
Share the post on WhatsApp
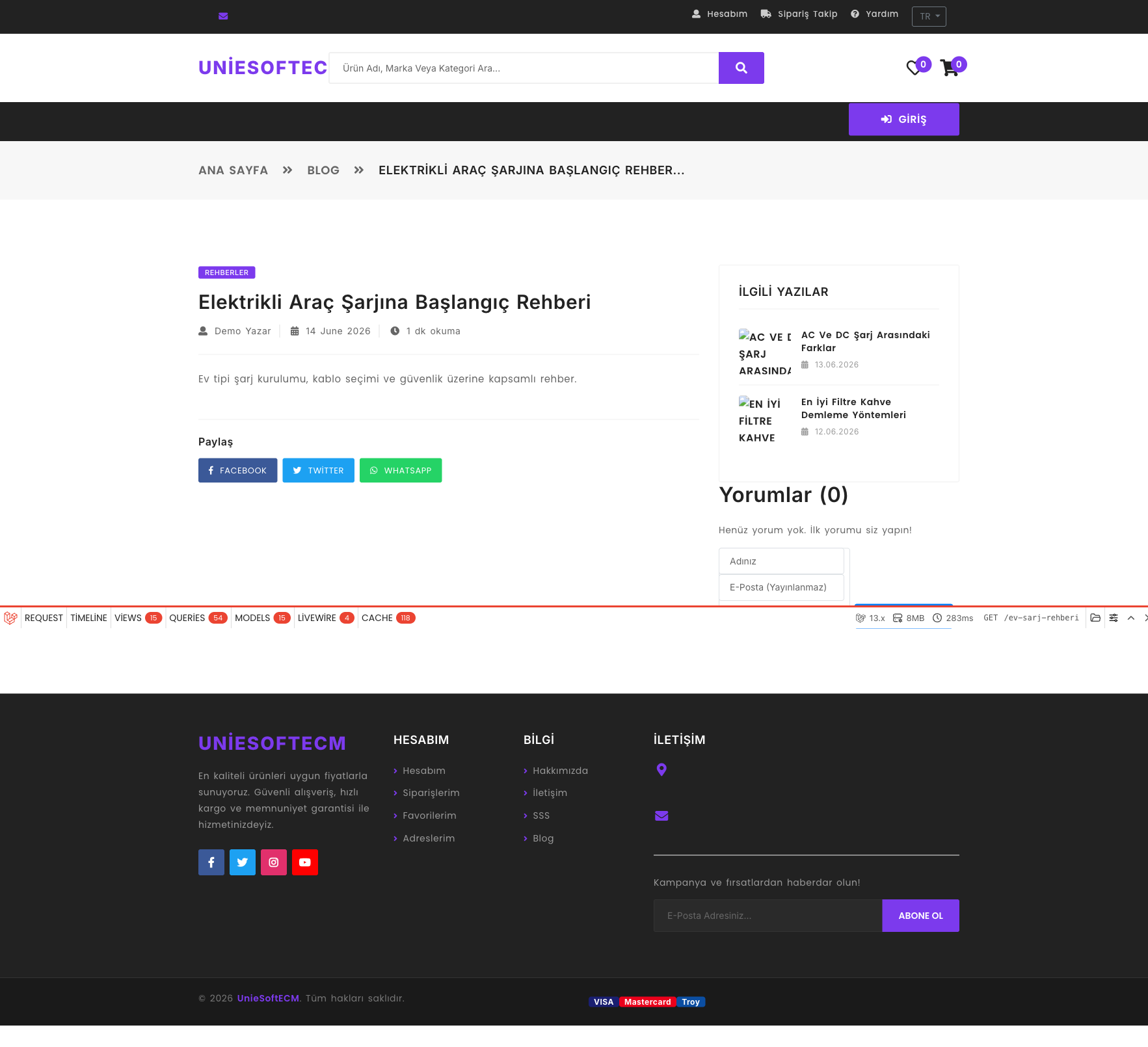click(x=401, y=470)
